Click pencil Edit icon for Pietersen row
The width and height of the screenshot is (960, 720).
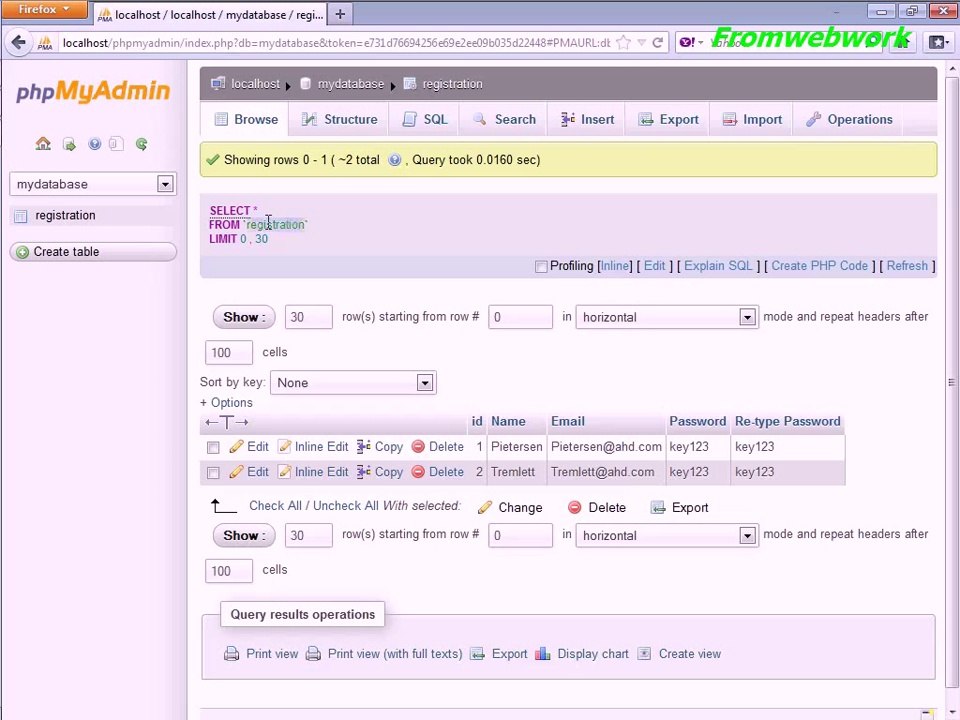pyautogui.click(x=236, y=447)
